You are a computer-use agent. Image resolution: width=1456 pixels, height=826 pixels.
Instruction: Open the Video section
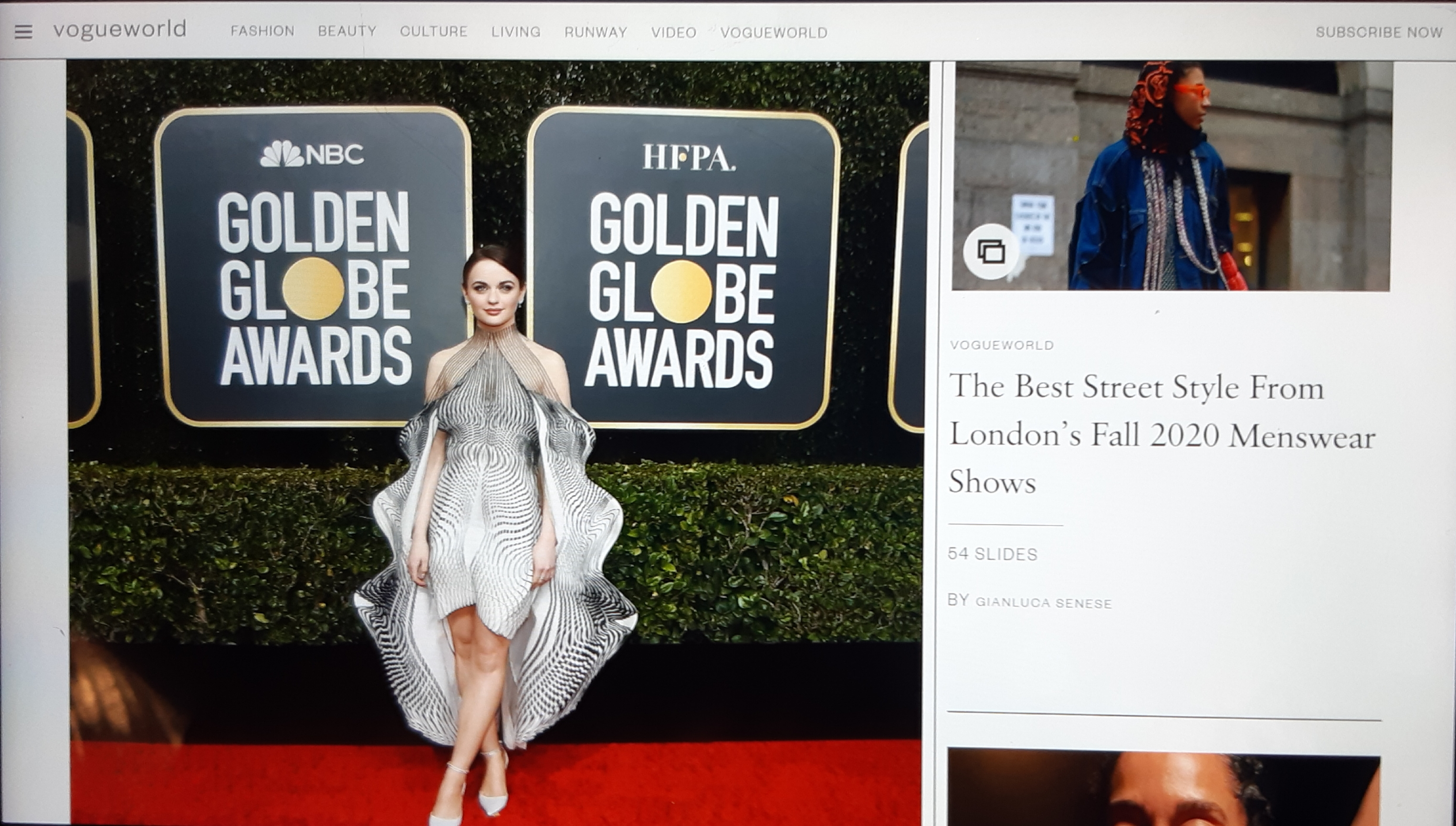pos(673,33)
